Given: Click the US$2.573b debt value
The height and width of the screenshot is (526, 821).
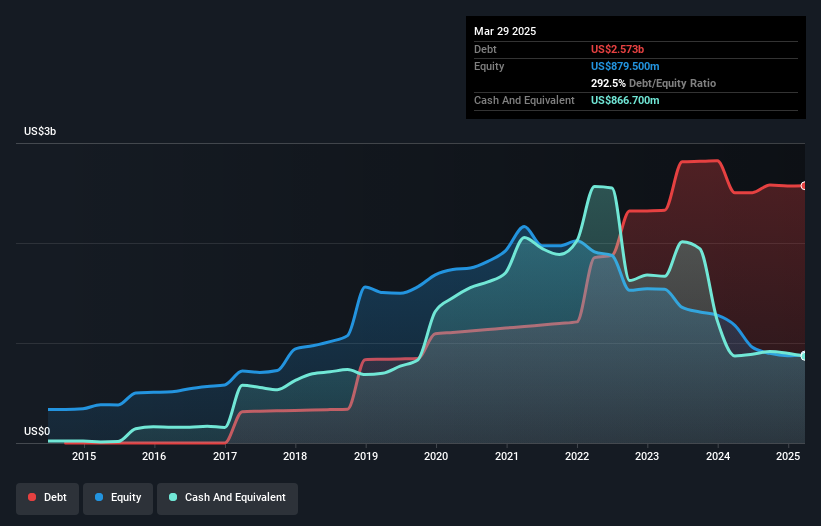Looking at the screenshot, I should tap(617, 49).
